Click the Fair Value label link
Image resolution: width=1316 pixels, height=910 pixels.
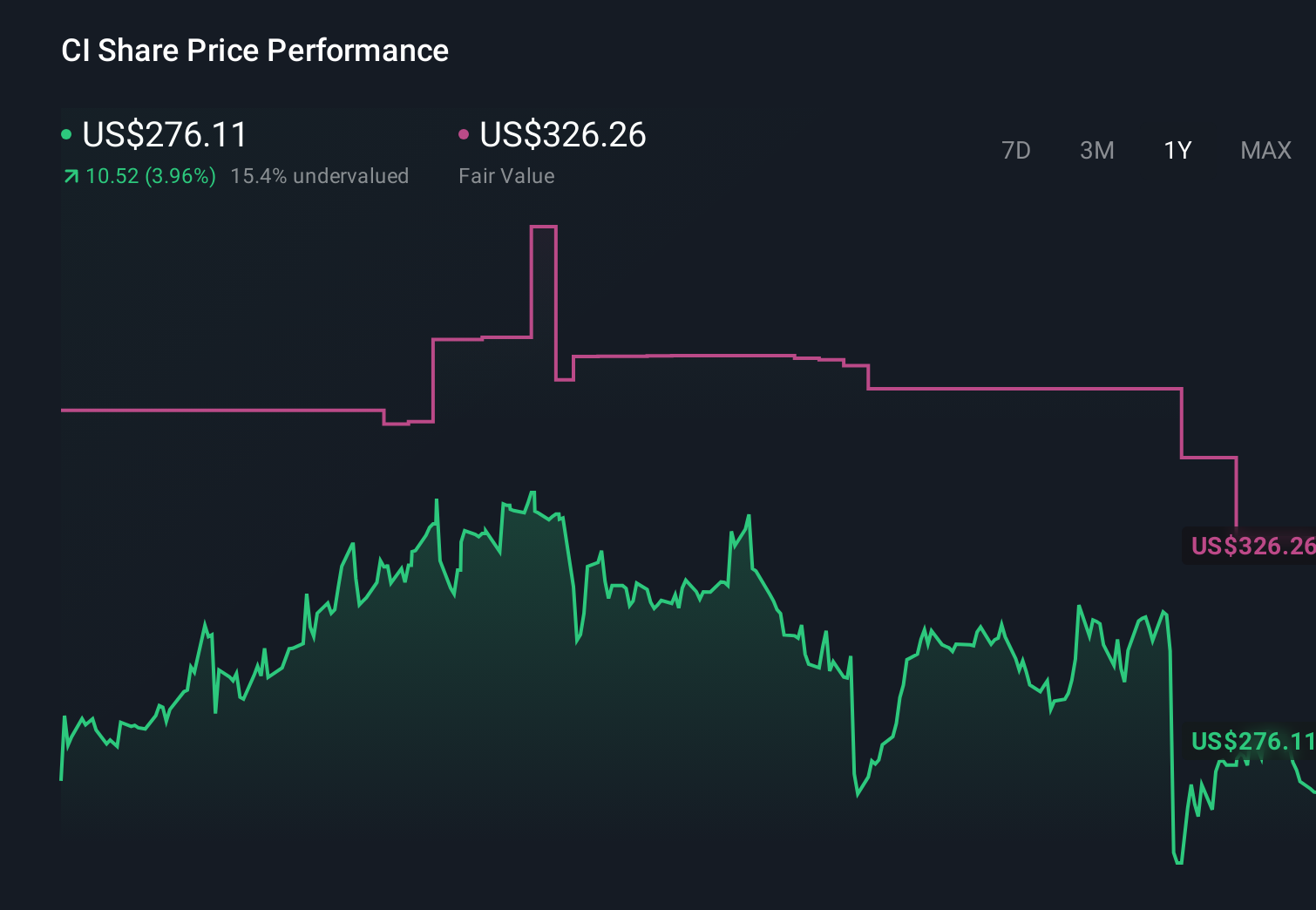[506, 176]
